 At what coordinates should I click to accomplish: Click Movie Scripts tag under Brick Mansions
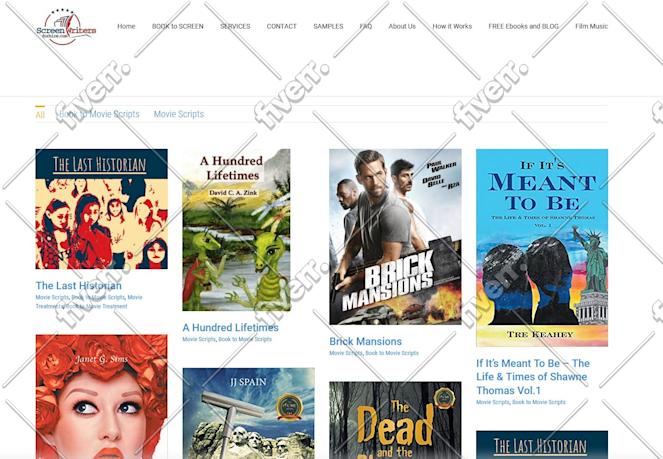pyautogui.click(x=346, y=353)
